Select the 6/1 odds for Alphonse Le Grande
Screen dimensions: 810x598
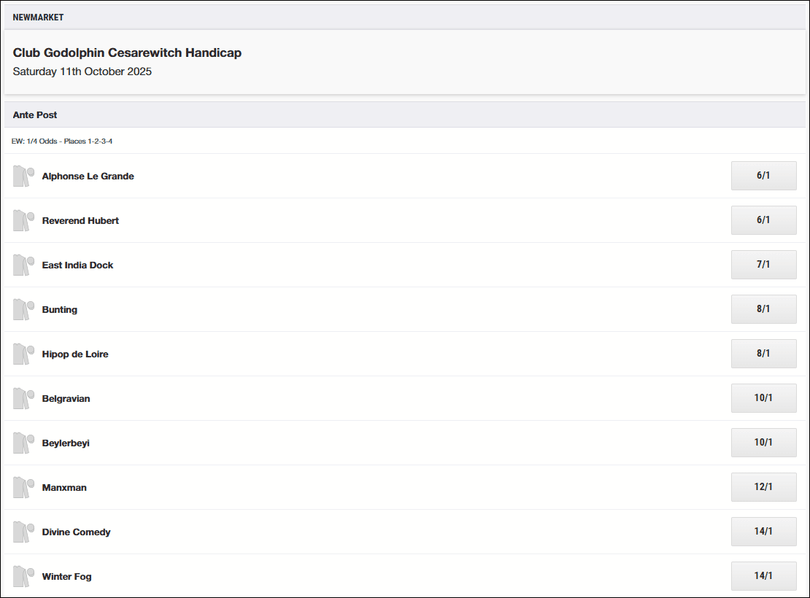pos(764,176)
